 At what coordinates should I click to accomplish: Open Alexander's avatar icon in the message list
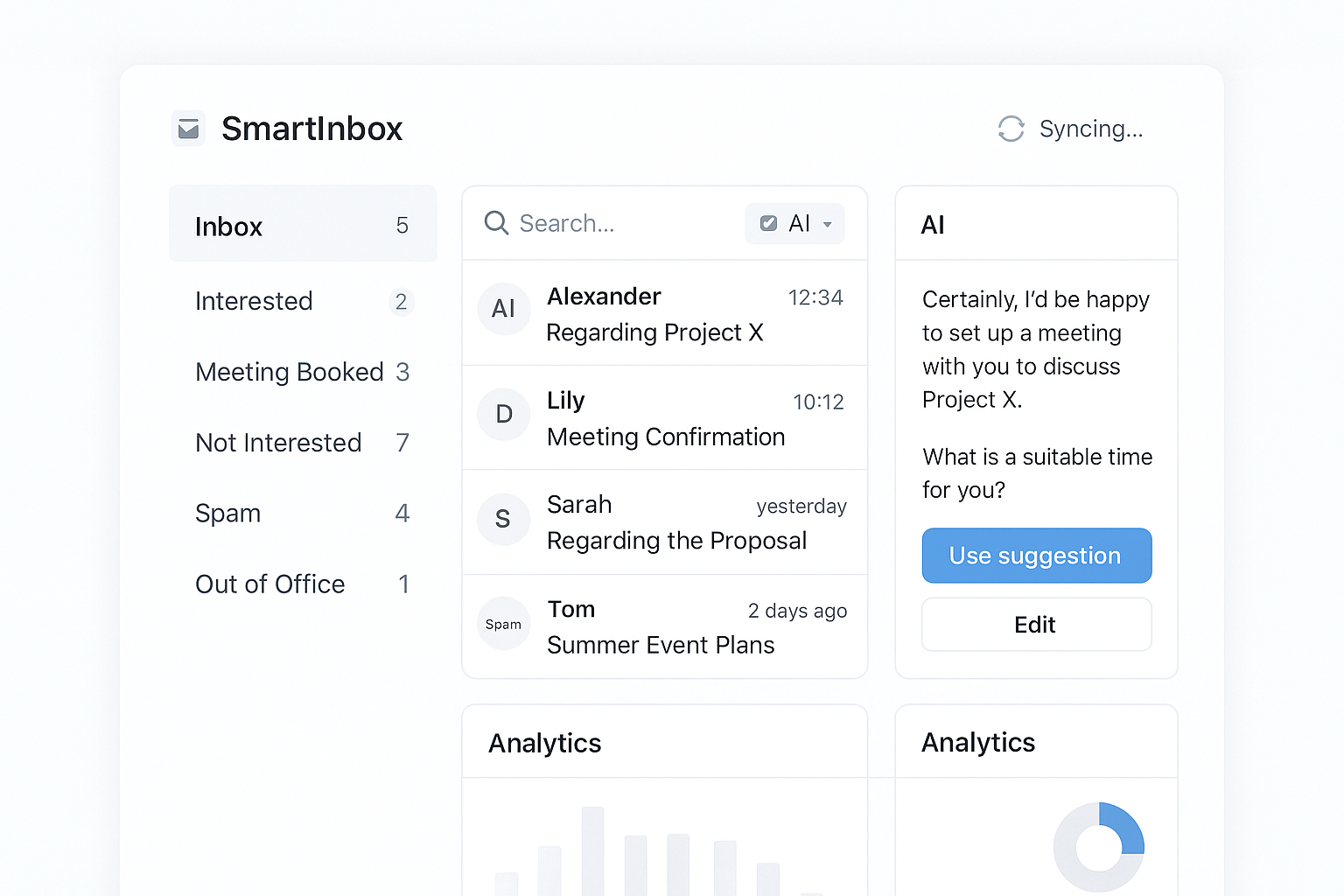pyautogui.click(x=503, y=309)
